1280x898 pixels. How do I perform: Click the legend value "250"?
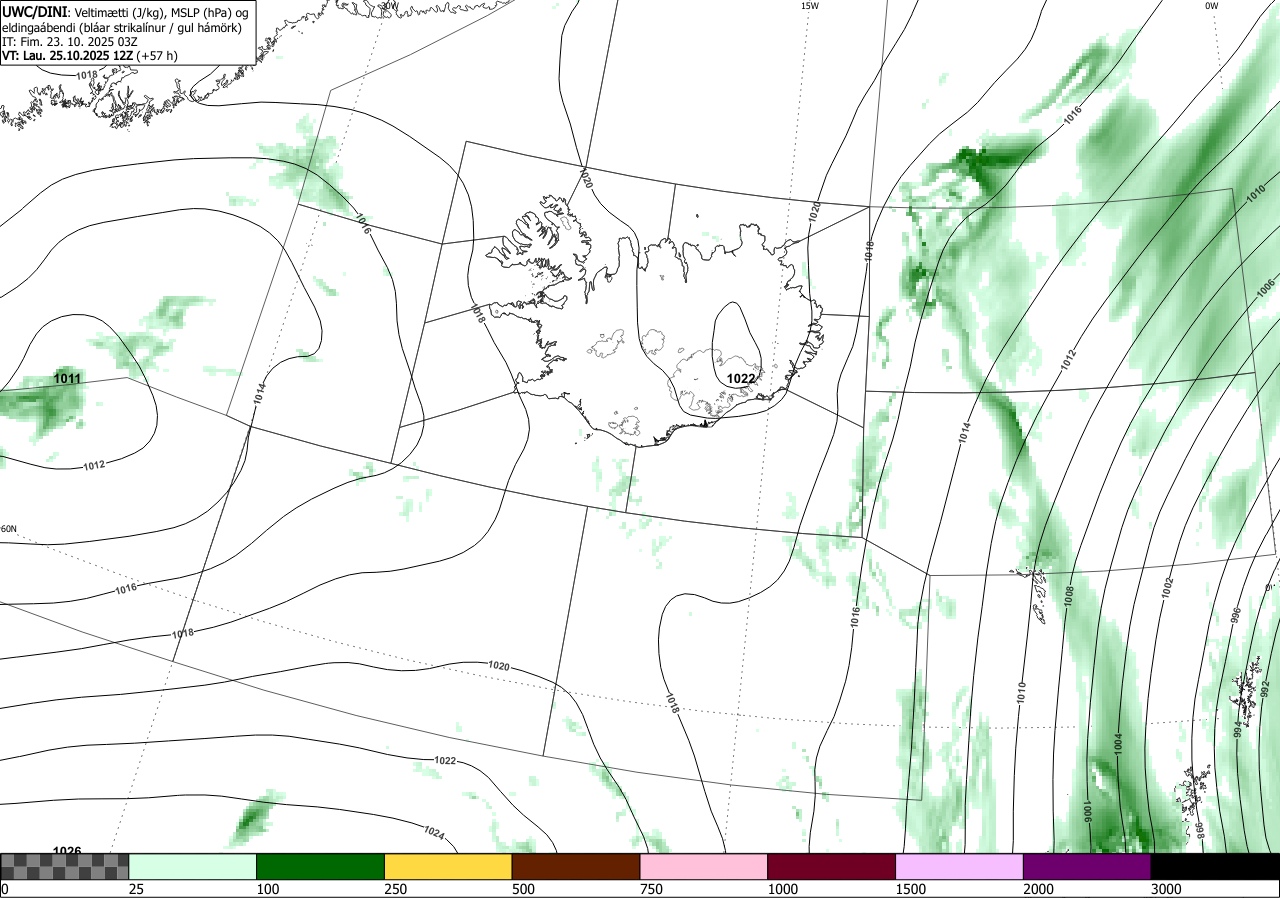[x=396, y=889]
